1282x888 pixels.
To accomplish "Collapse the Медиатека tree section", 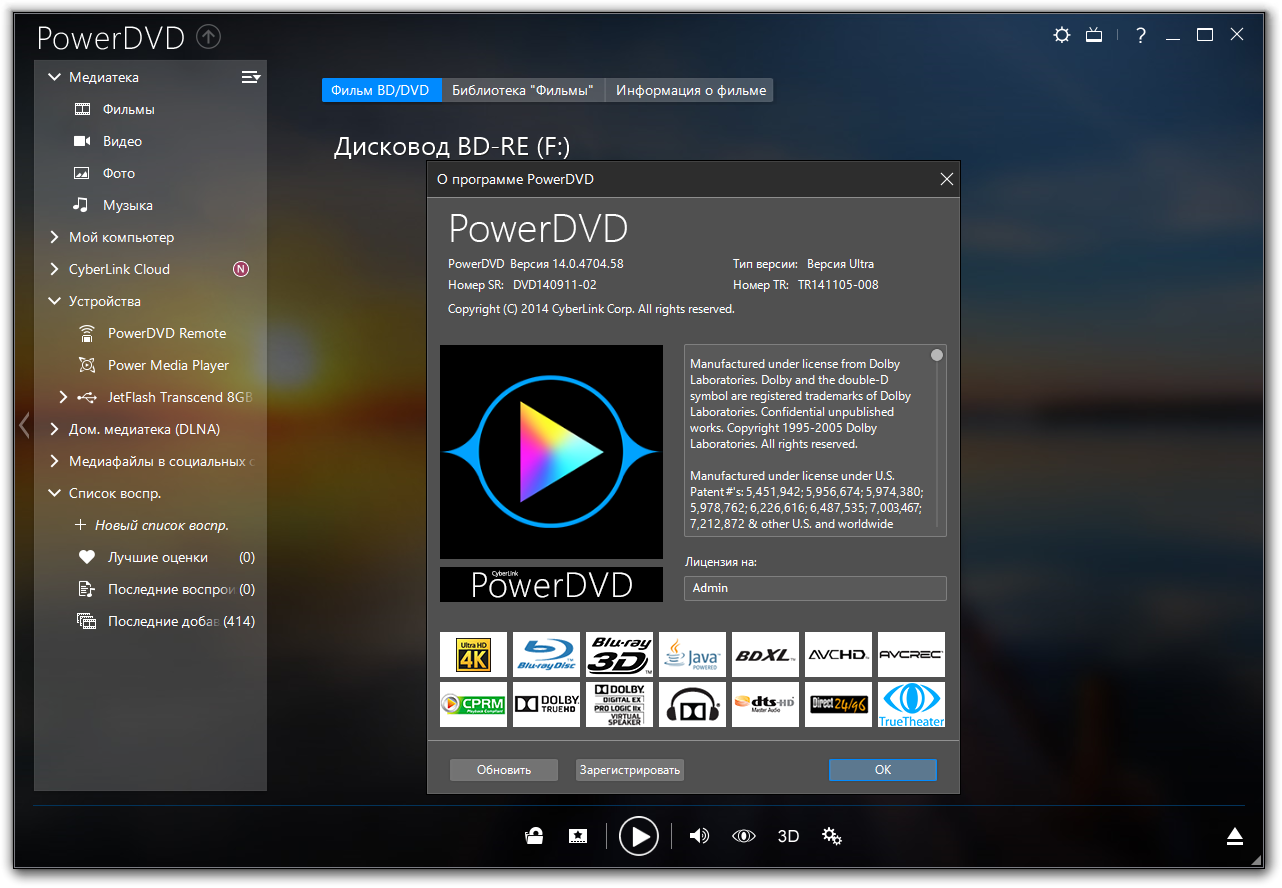I will coord(54,77).
